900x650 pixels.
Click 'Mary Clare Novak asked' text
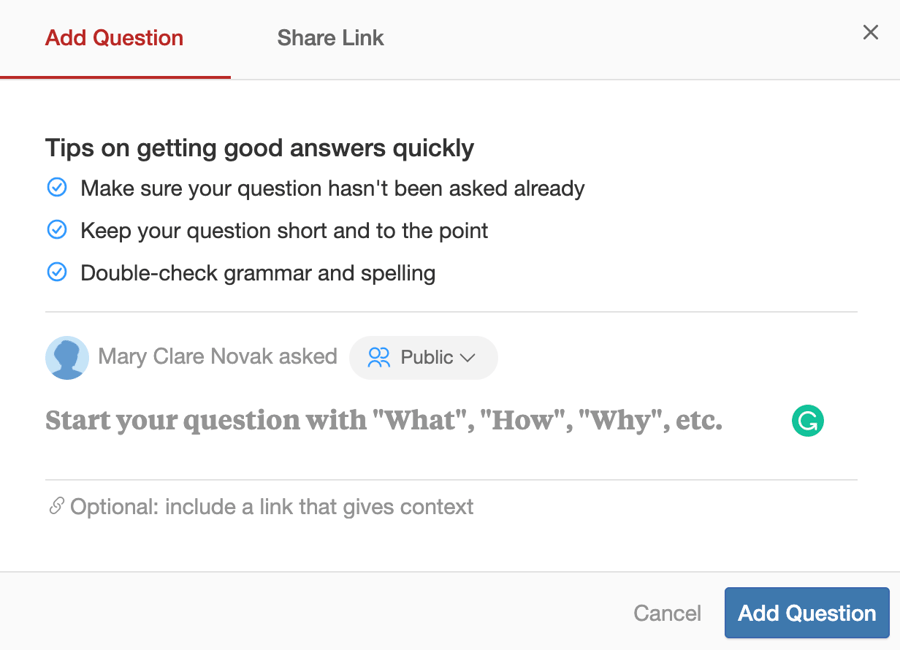216,357
